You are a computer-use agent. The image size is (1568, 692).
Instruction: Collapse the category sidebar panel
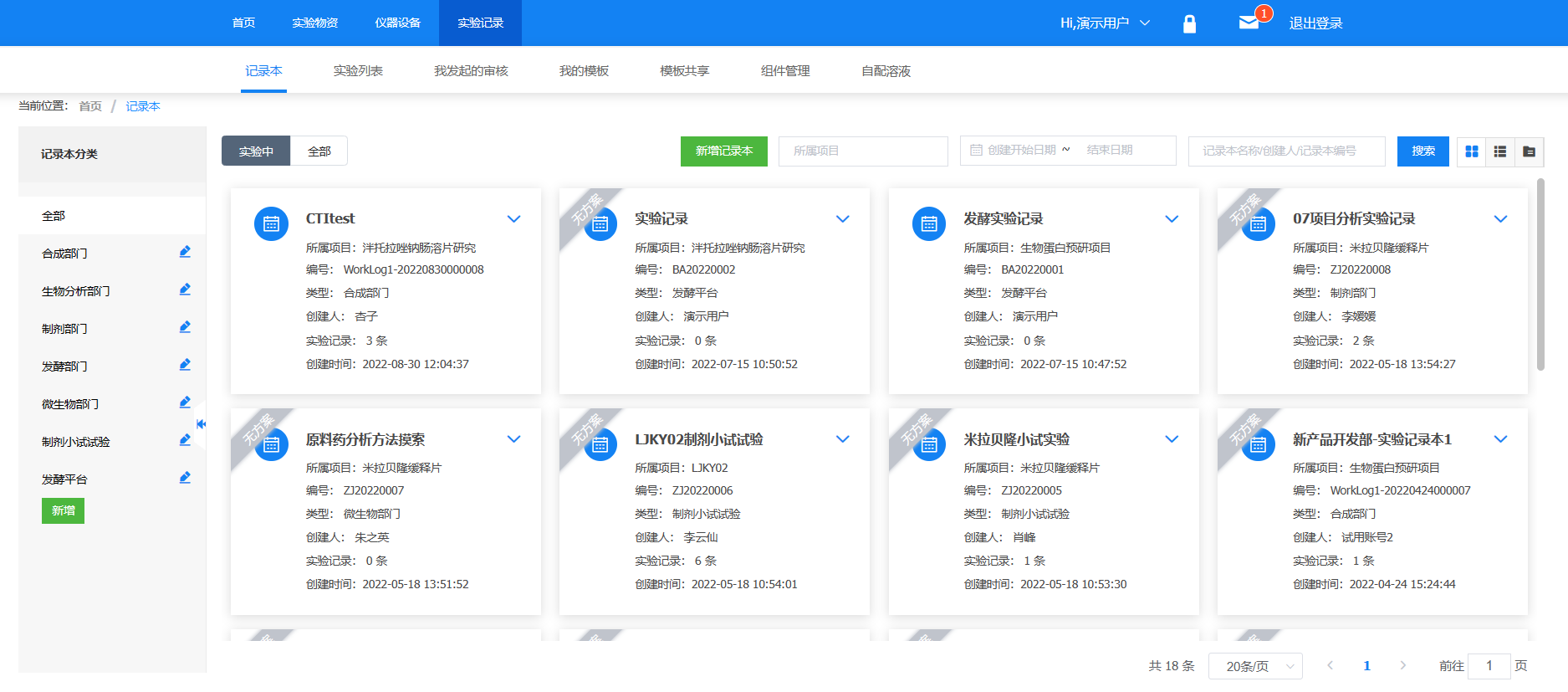(x=201, y=424)
